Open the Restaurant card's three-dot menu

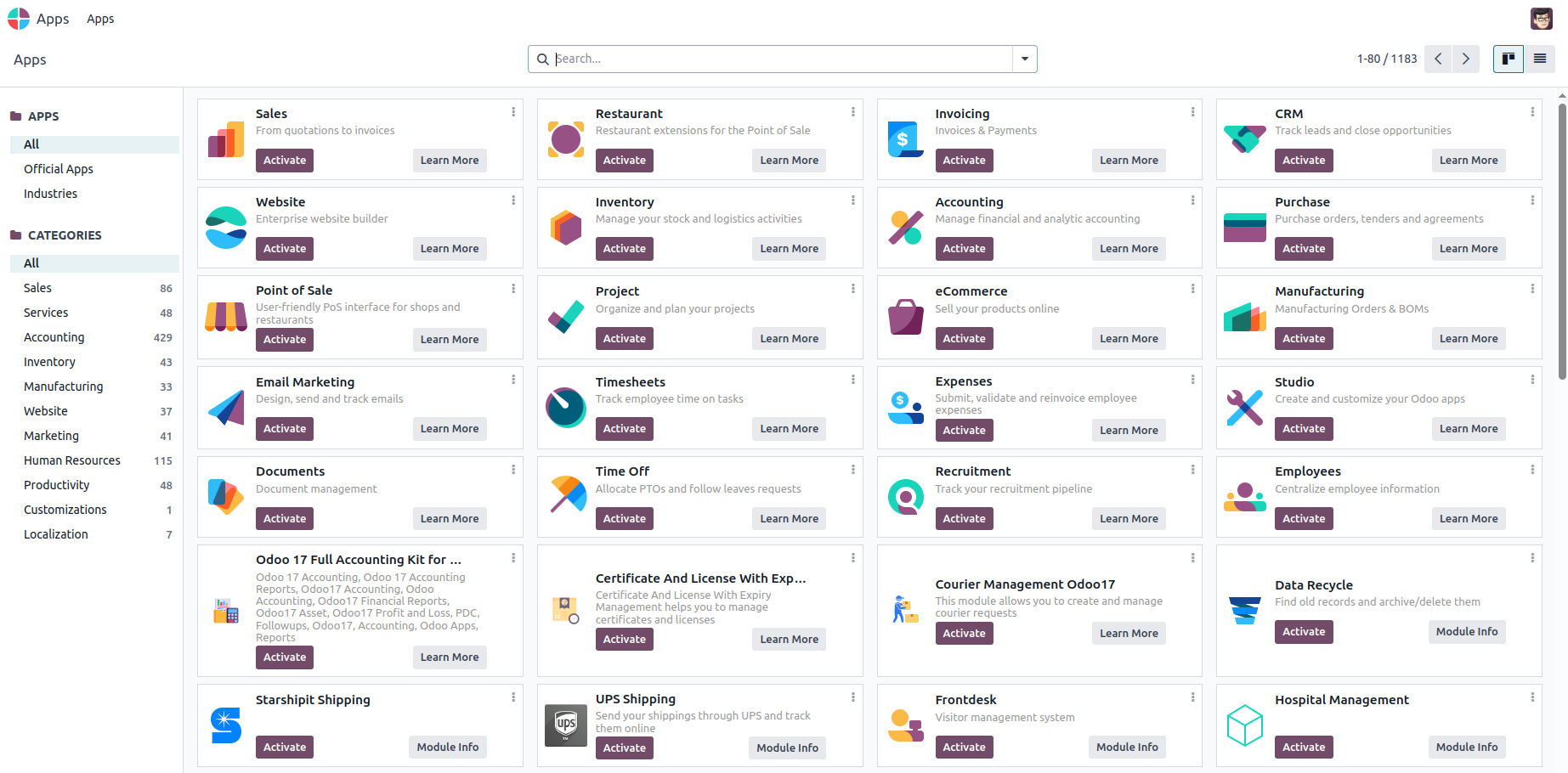click(x=853, y=112)
